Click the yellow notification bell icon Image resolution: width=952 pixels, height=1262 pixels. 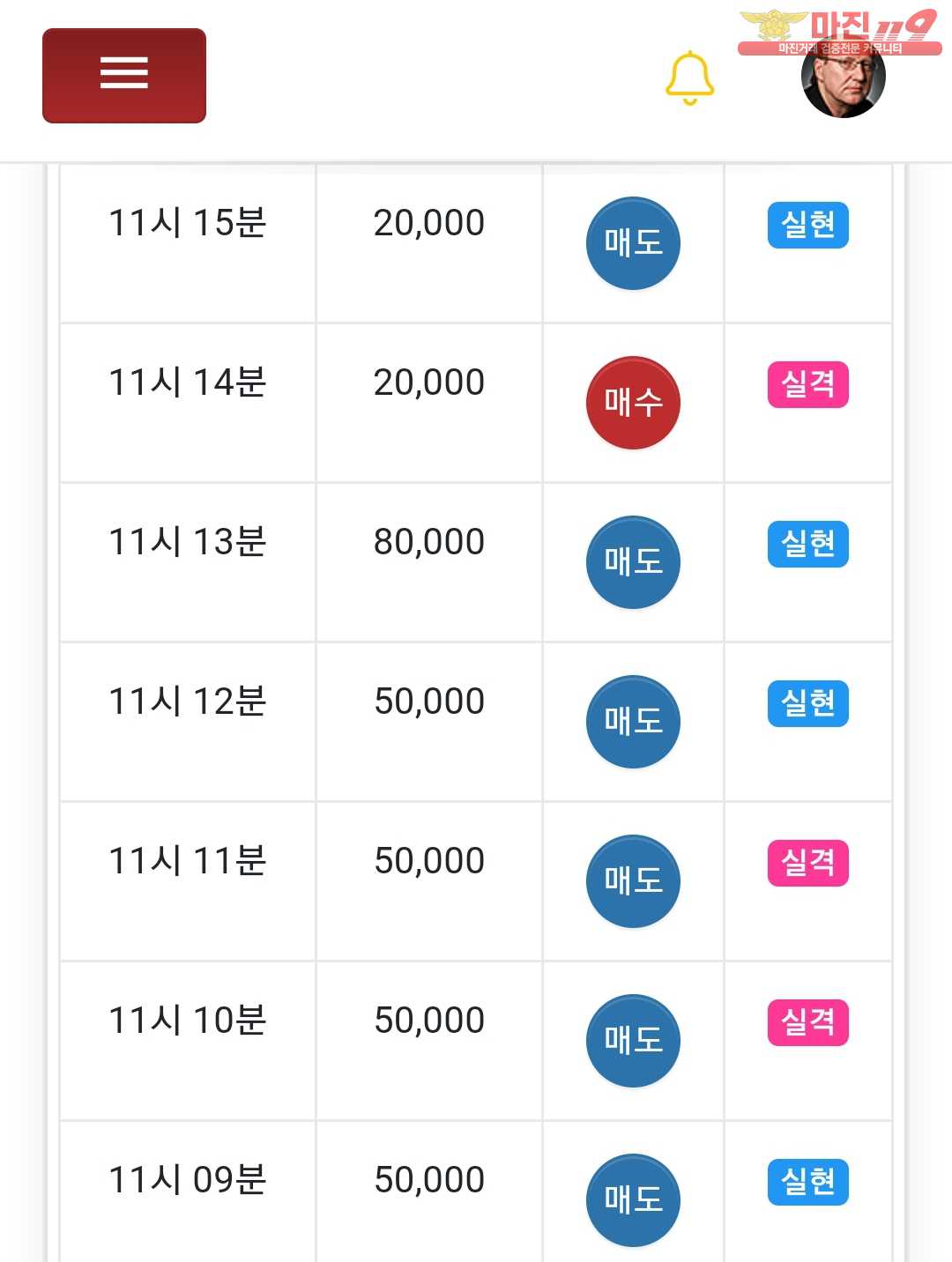[689, 78]
